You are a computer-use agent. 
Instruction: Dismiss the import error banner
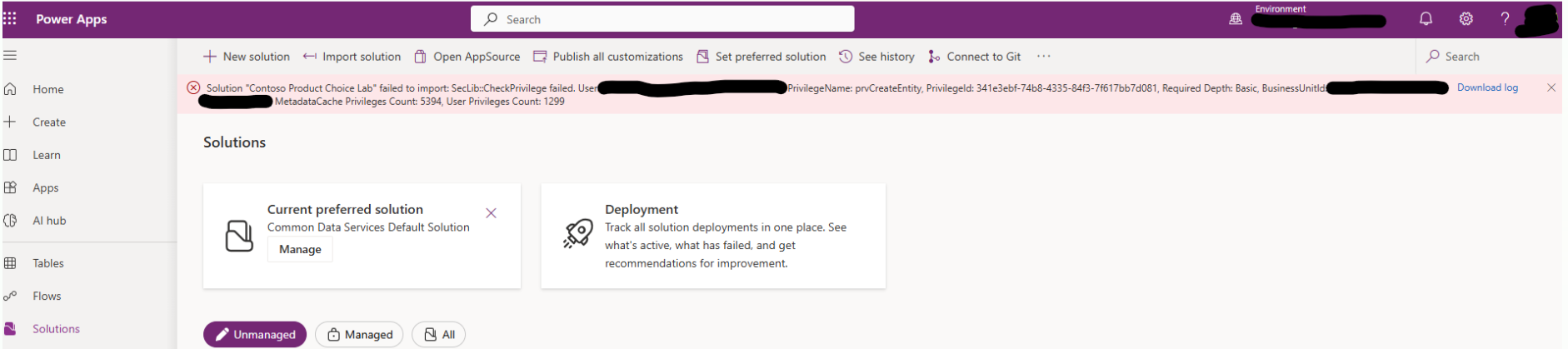pyautogui.click(x=1551, y=87)
